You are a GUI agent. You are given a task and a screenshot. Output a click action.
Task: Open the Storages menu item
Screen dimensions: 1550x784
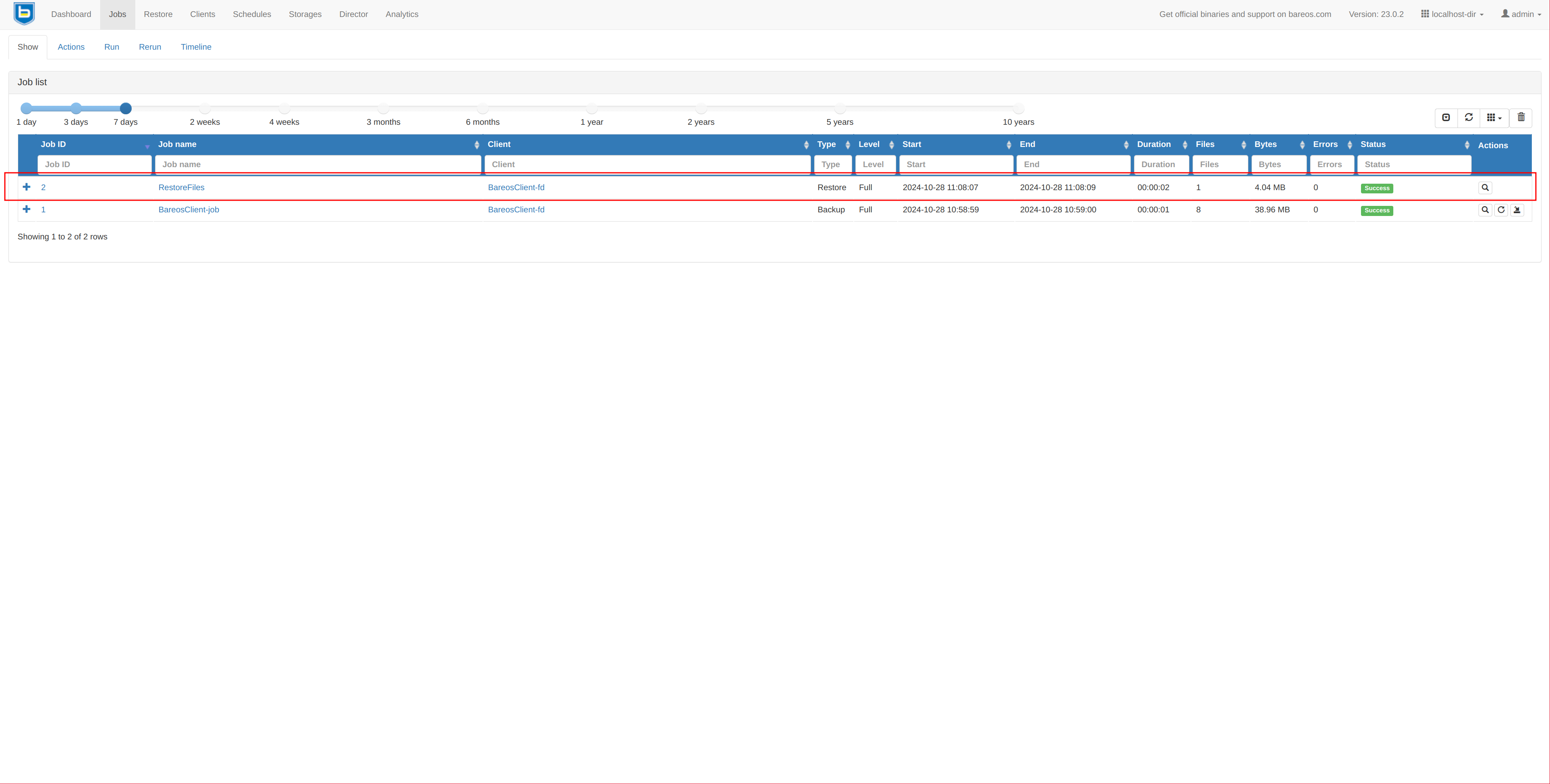(305, 15)
